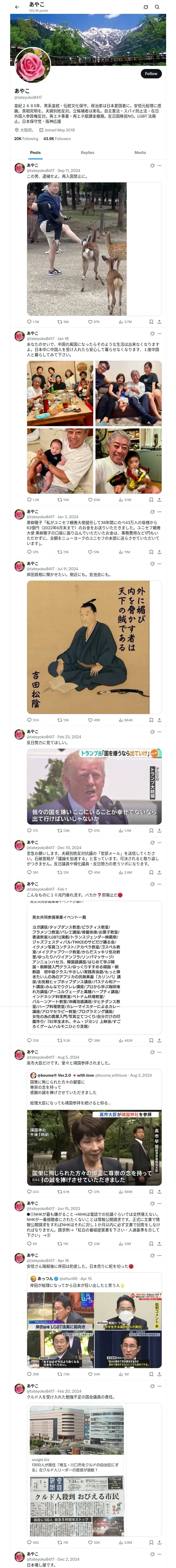Open more options on the Jan 18 post

pyautogui.click(x=160, y=333)
